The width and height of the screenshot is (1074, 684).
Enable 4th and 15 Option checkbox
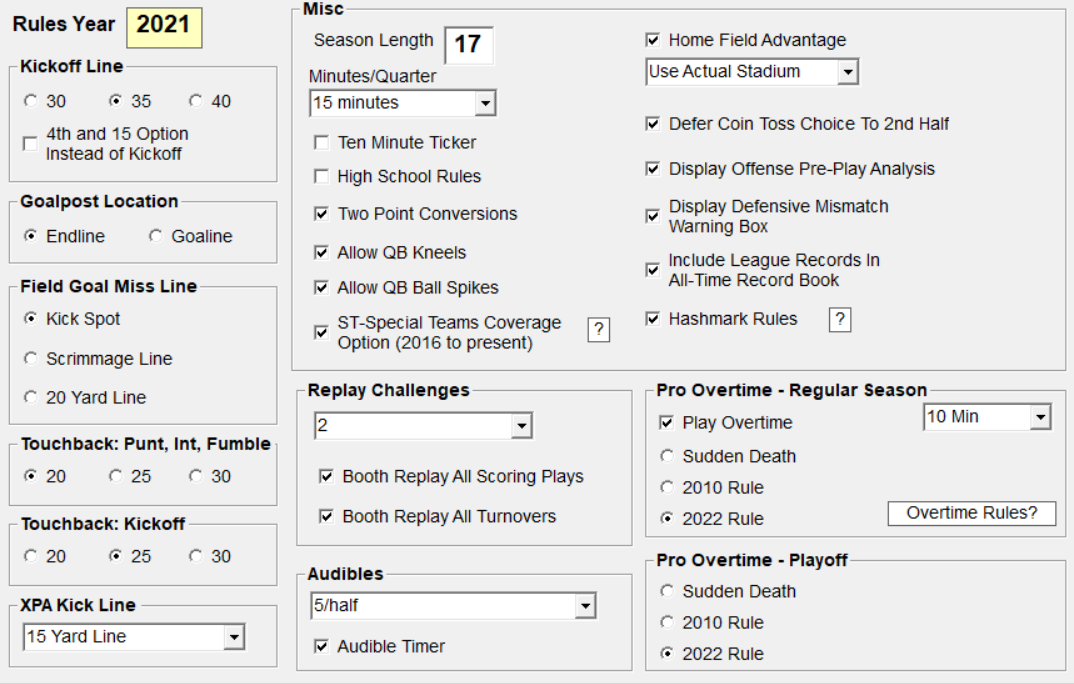coord(30,144)
